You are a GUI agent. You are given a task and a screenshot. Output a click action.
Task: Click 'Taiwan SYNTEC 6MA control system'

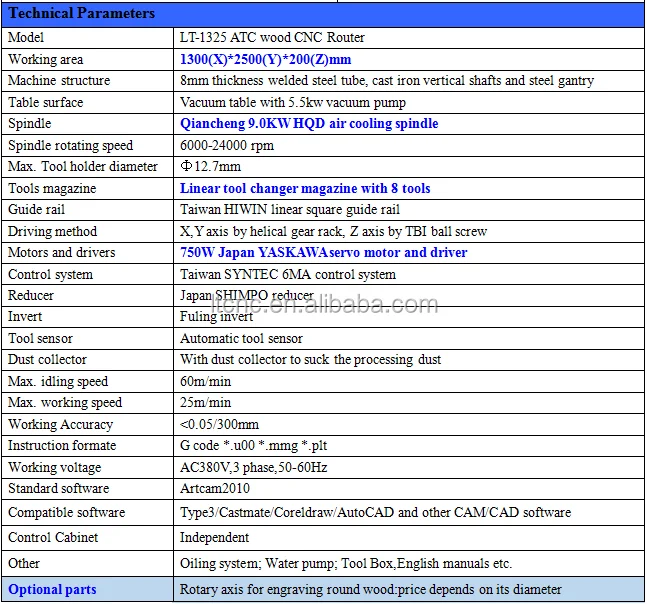288,274
